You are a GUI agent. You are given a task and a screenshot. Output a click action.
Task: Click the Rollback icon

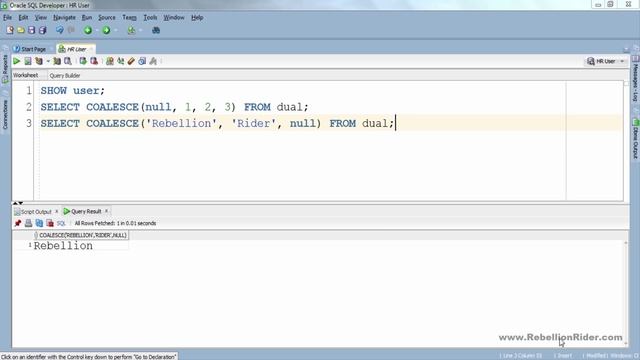point(94,61)
